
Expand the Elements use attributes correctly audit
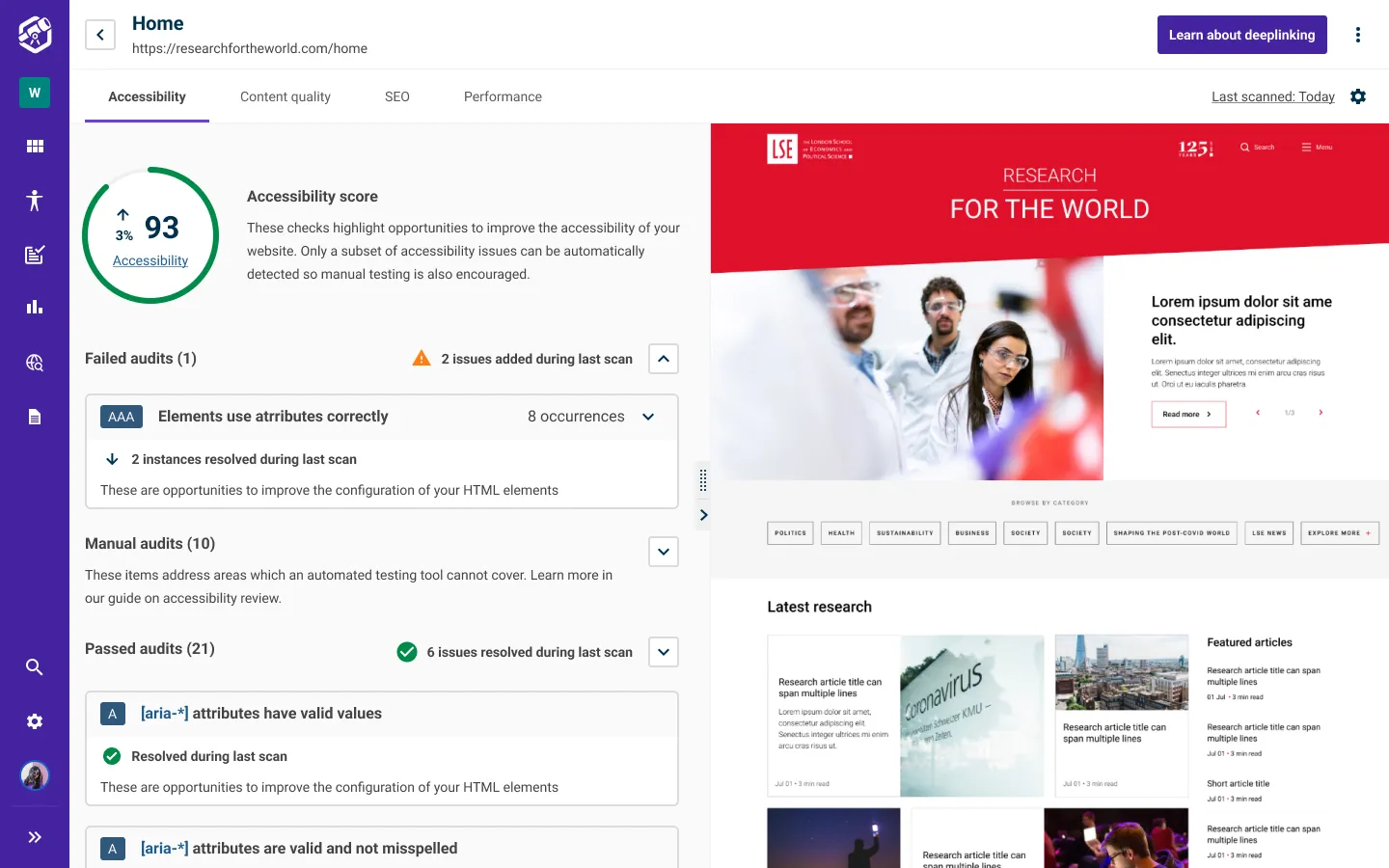click(647, 416)
